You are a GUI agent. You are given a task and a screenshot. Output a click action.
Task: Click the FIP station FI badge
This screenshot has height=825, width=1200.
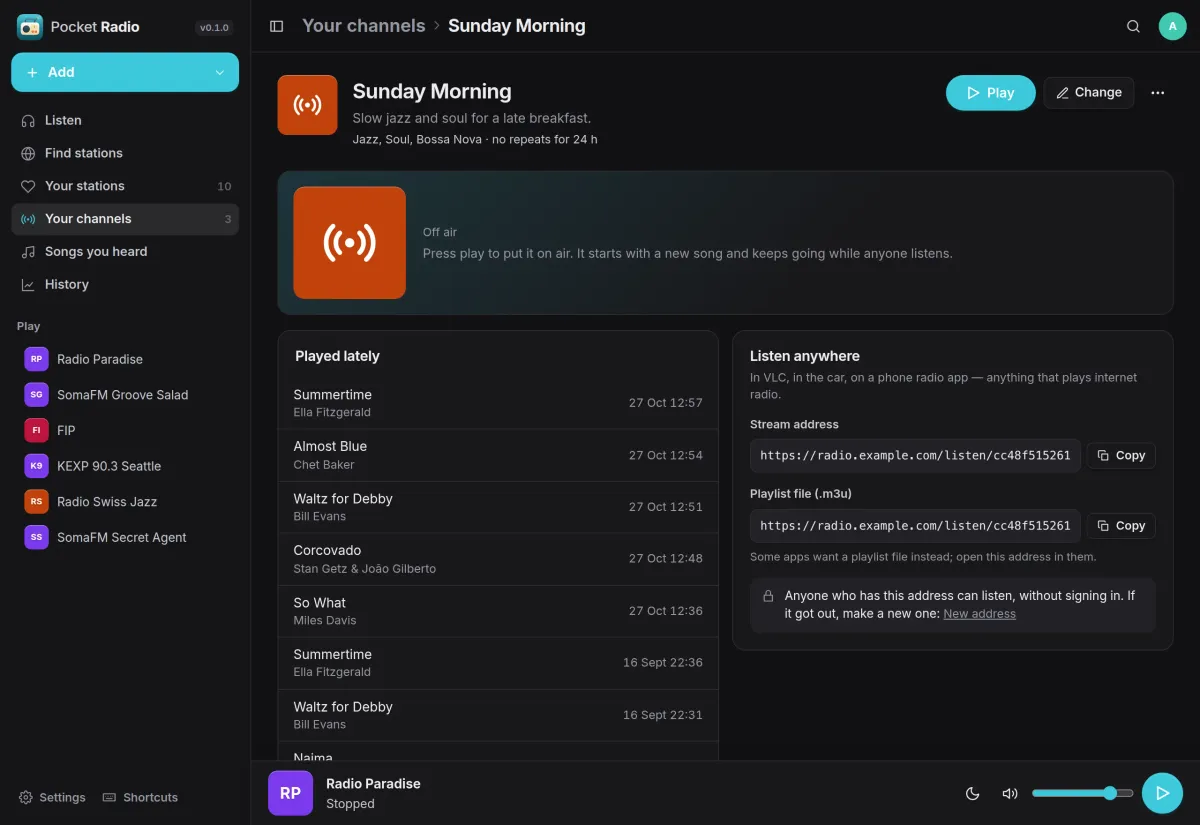point(36,430)
